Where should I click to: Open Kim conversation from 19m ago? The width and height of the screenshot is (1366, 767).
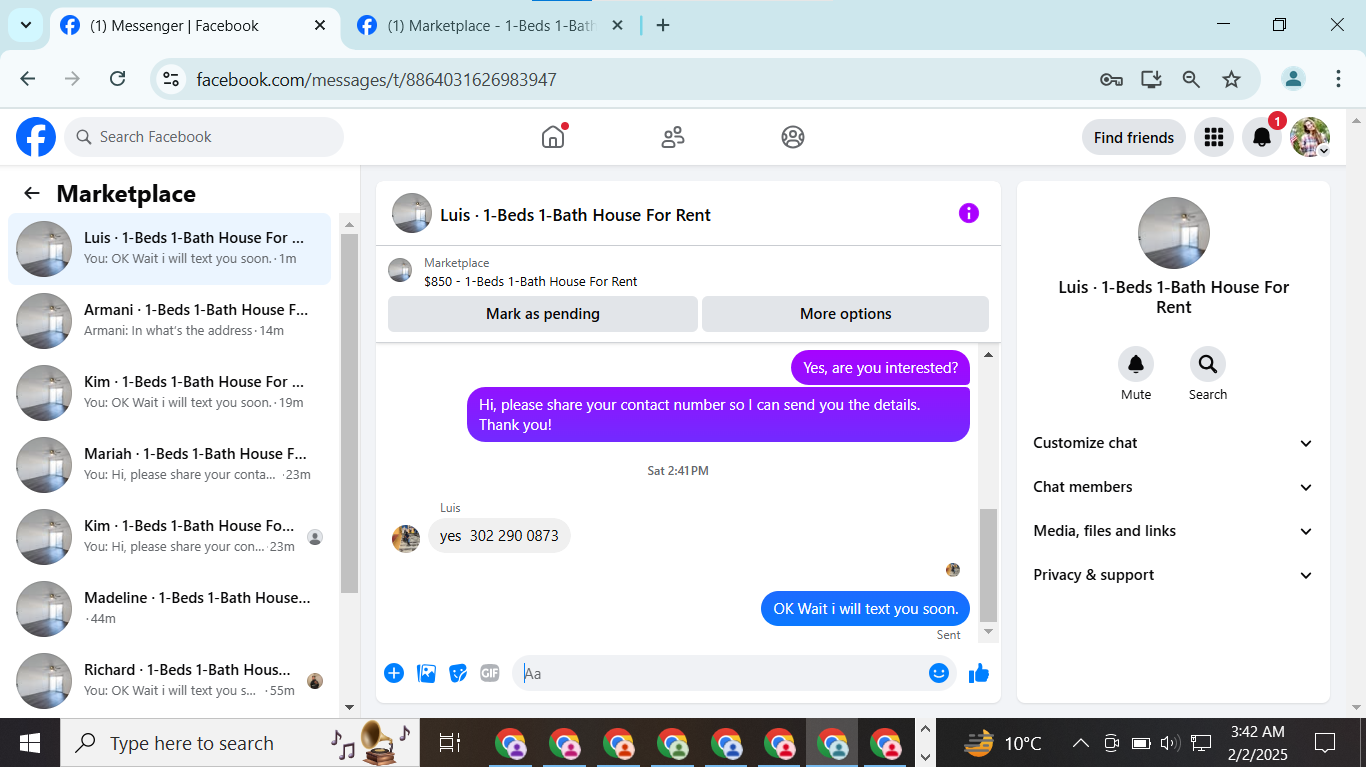coord(170,393)
